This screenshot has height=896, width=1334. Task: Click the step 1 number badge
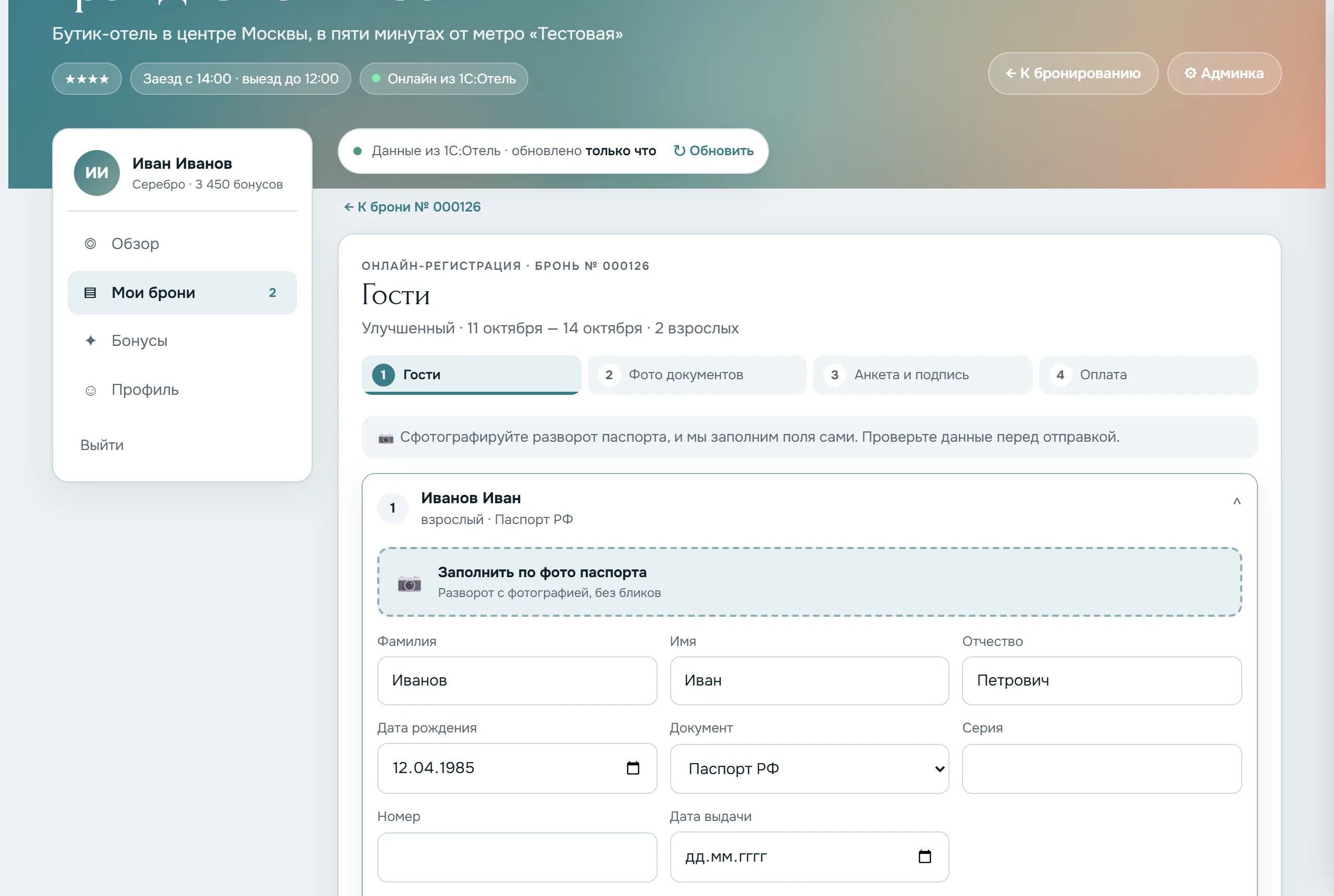(x=384, y=375)
